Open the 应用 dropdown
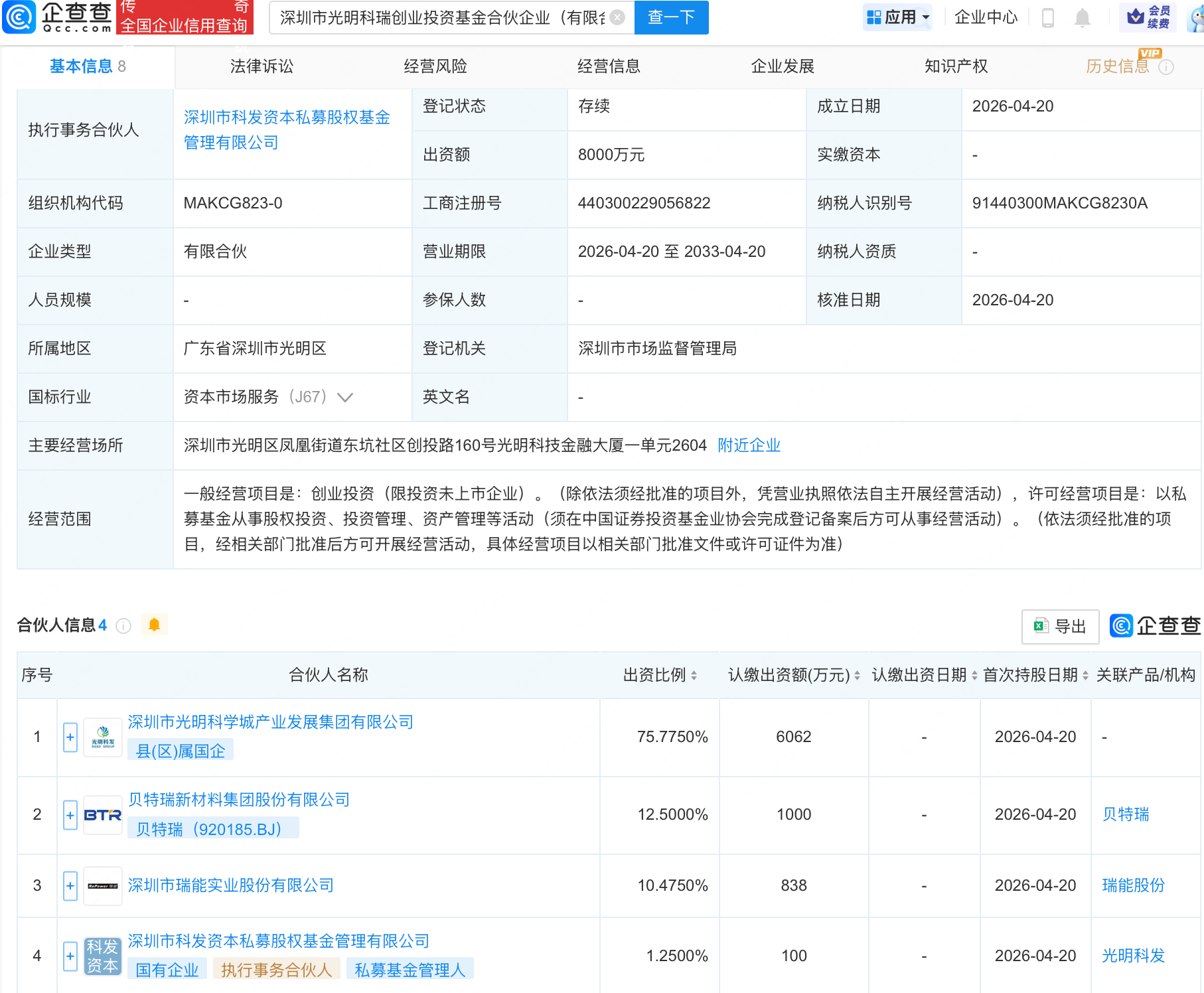 (x=897, y=18)
